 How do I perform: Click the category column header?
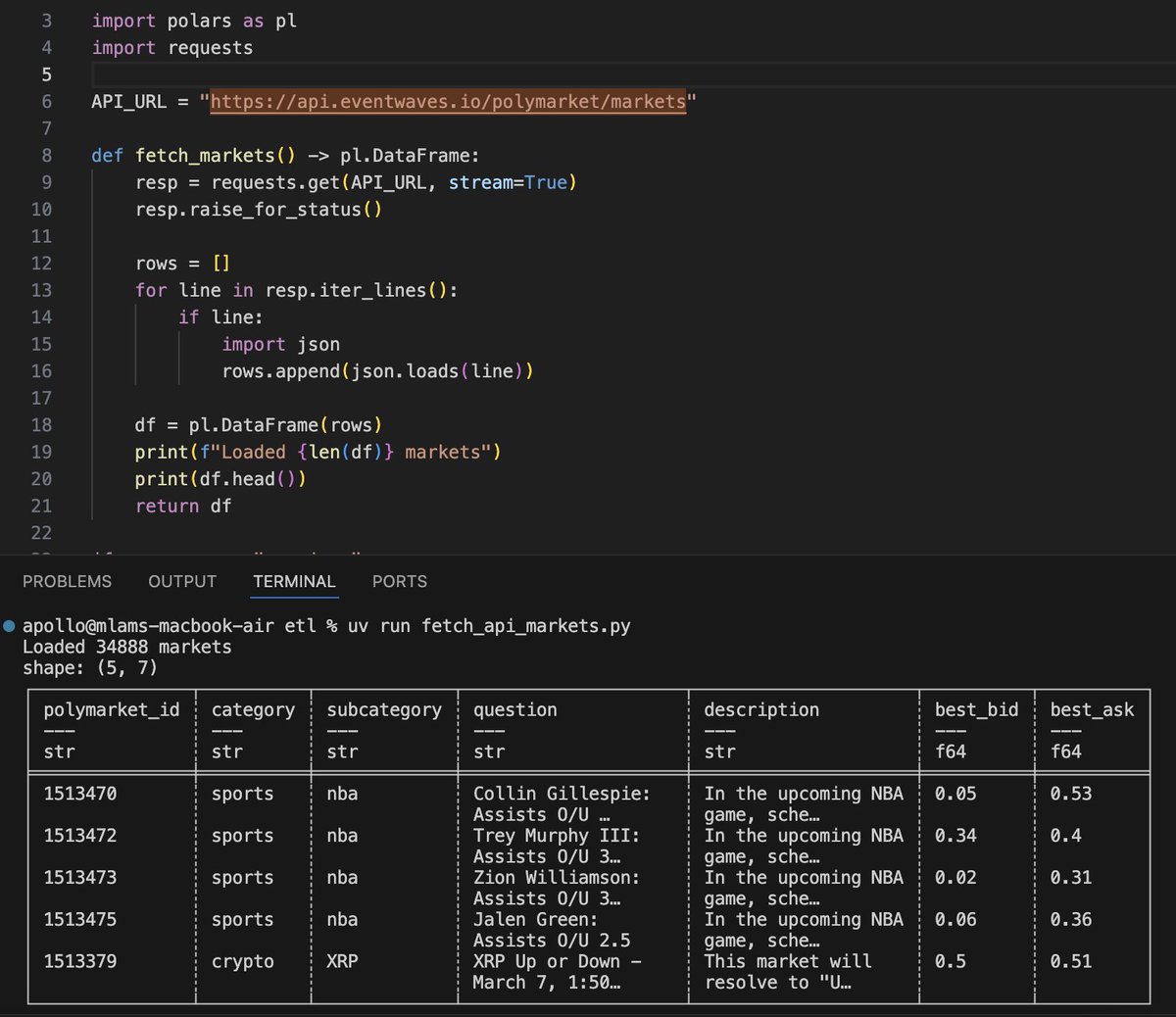point(253,709)
